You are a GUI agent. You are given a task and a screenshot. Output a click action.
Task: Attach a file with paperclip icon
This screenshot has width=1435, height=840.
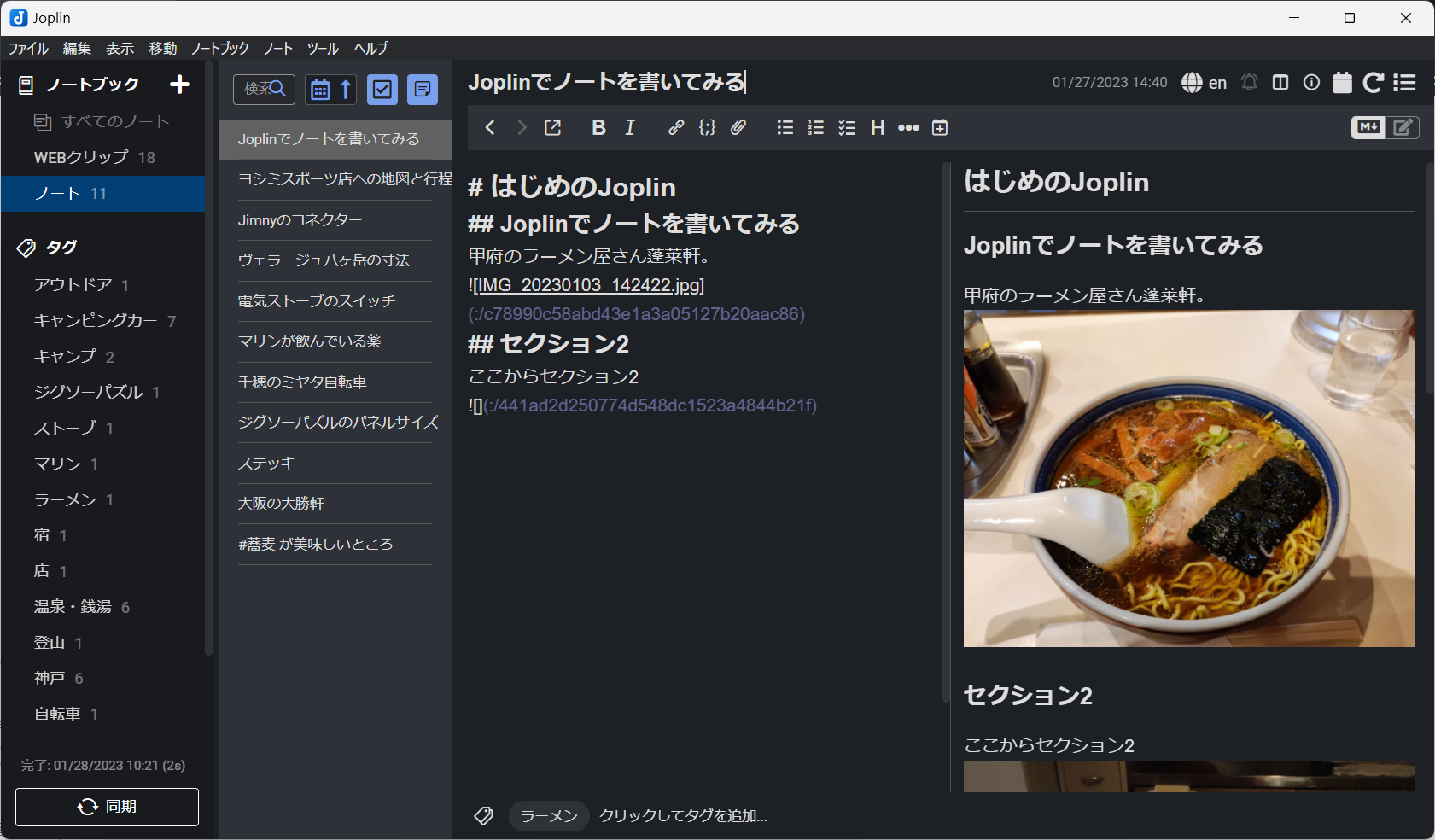coord(738,127)
